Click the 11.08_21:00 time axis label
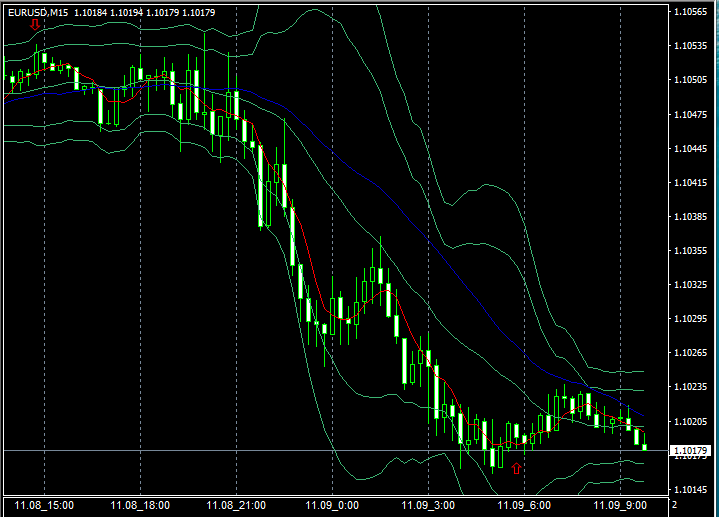Image resolution: width=719 pixels, height=517 pixels. [236, 506]
